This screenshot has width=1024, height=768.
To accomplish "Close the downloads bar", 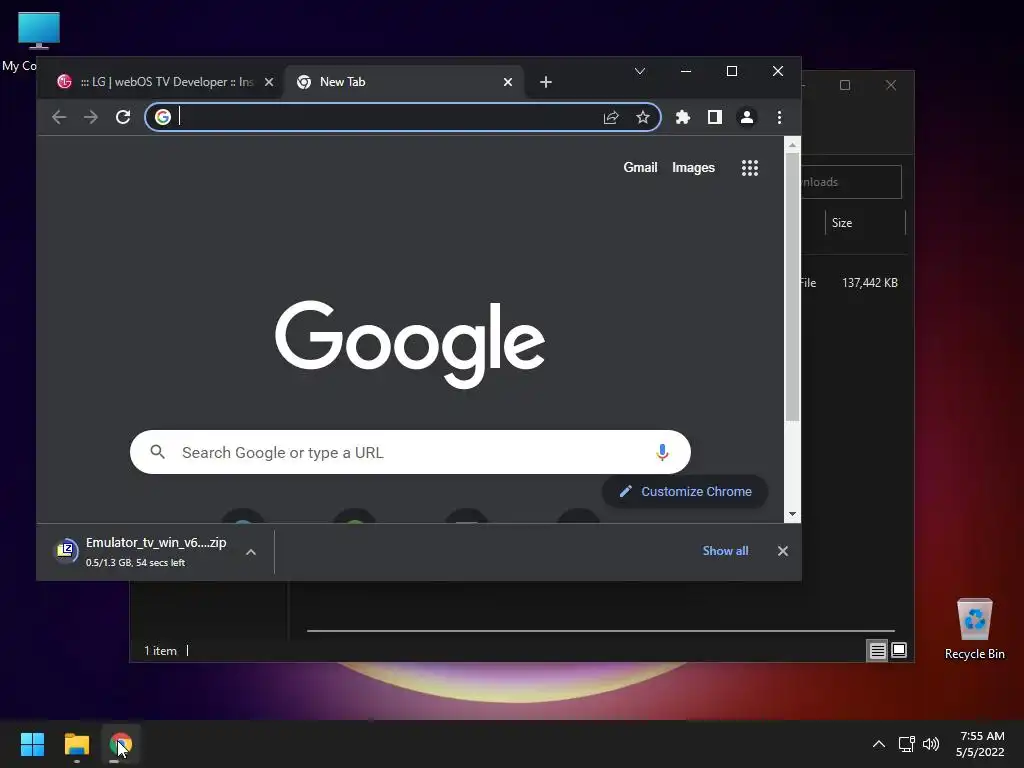I will [782, 551].
